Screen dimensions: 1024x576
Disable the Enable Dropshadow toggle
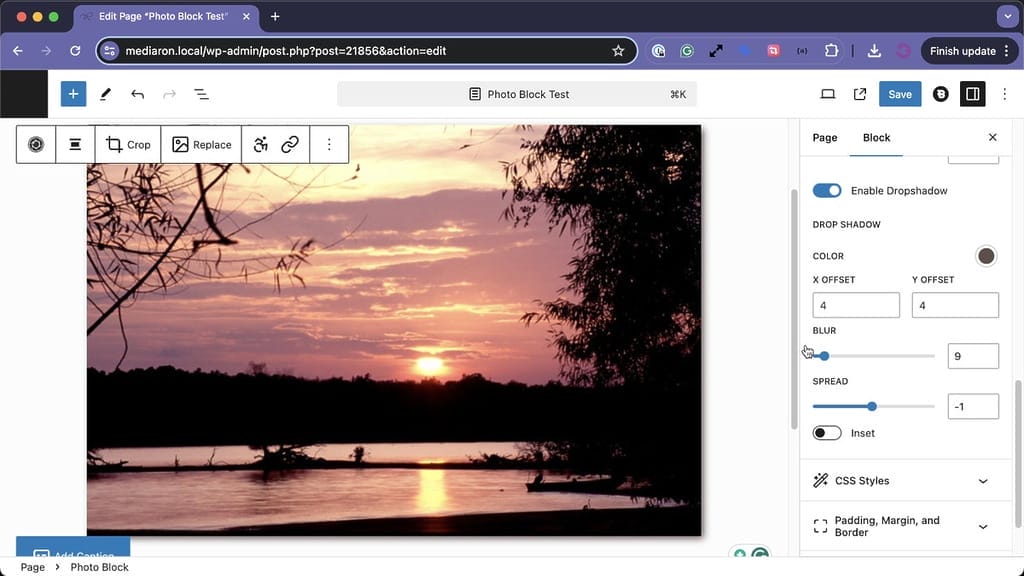click(826, 190)
